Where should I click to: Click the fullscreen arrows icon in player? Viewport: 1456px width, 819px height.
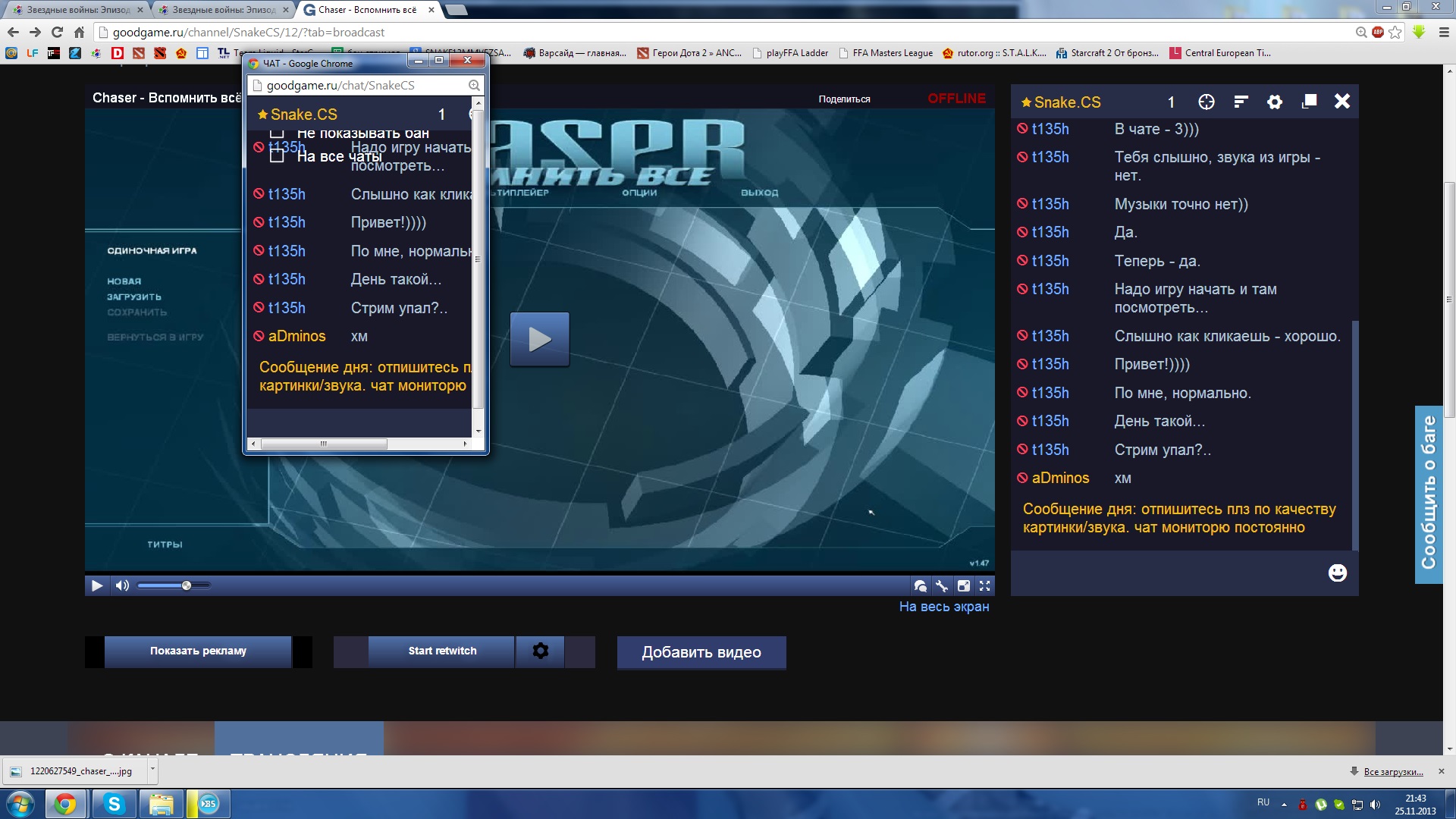(x=984, y=585)
